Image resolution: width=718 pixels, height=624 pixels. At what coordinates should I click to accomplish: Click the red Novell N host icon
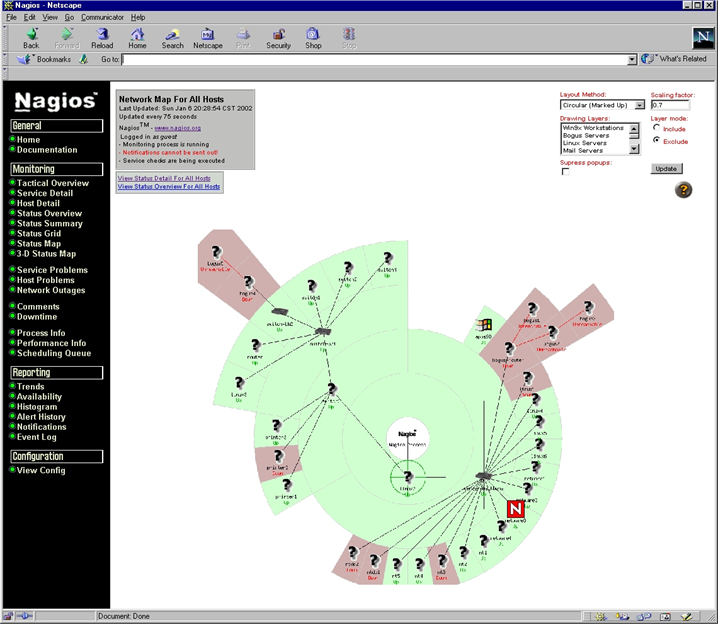point(516,509)
